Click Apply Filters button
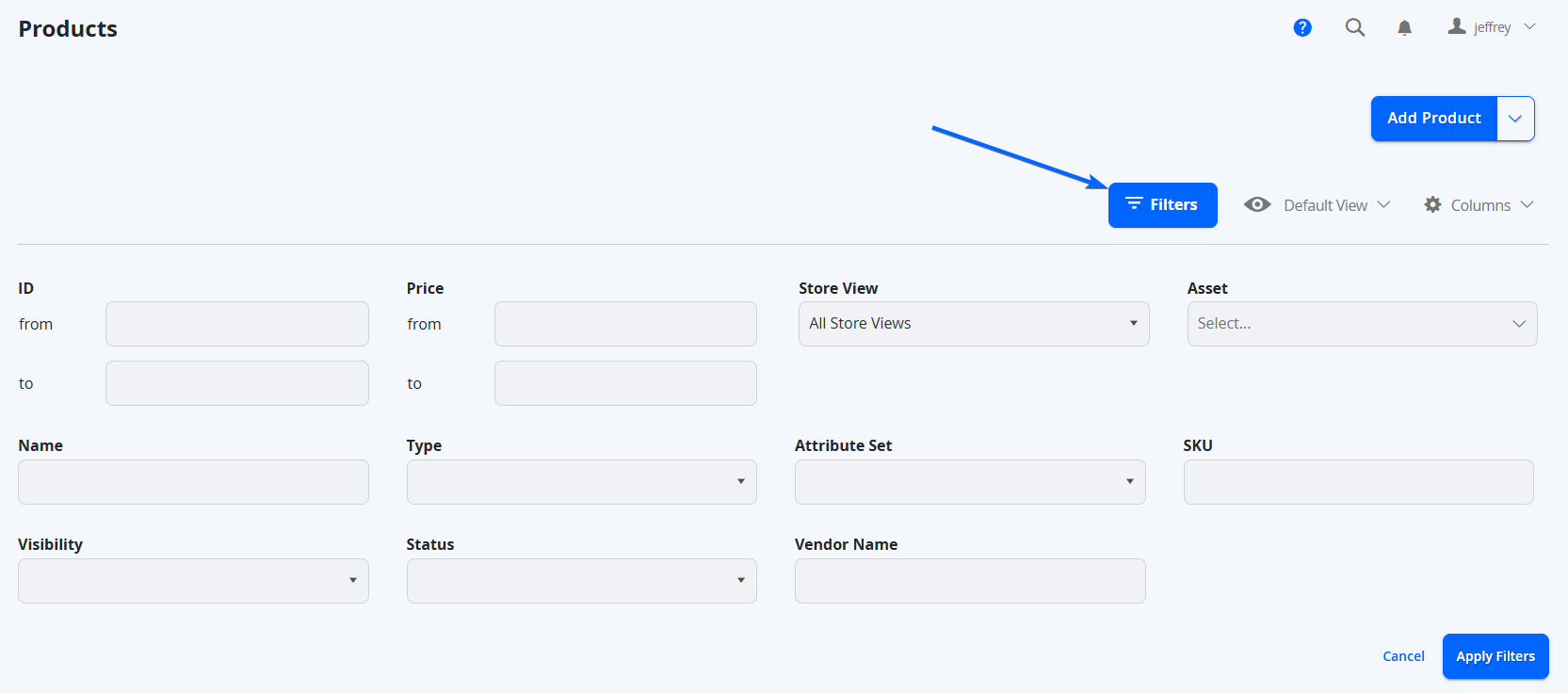This screenshot has width=1568, height=693. click(x=1495, y=656)
